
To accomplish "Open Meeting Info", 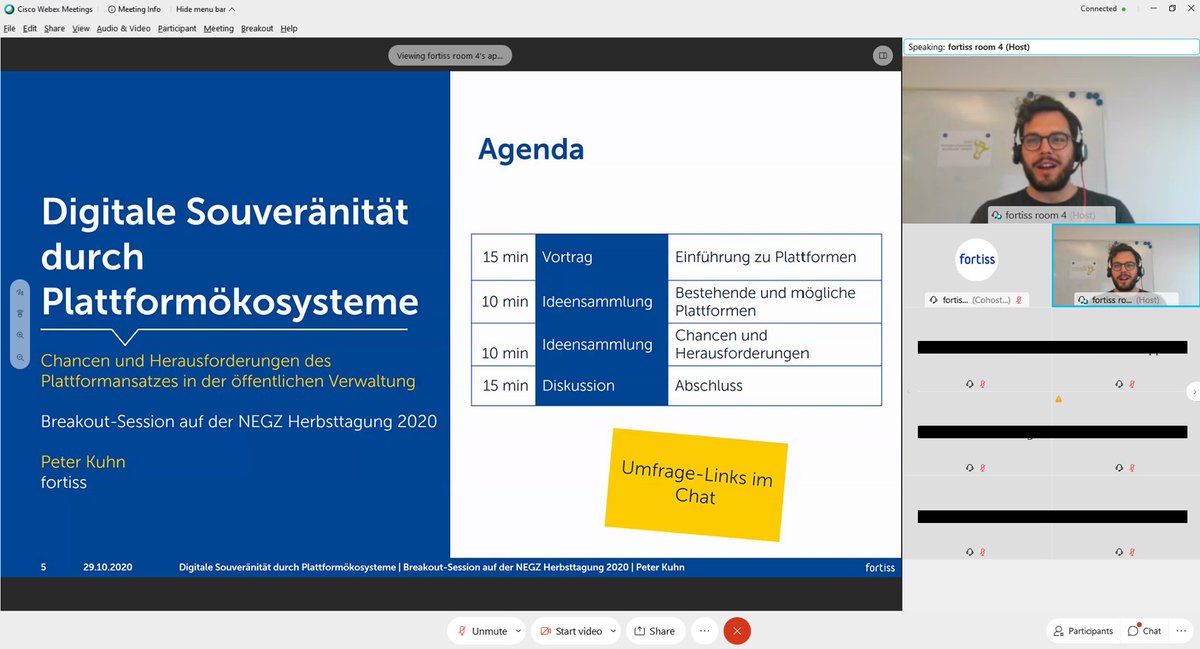I will pyautogui.click(x=134, y=9).
